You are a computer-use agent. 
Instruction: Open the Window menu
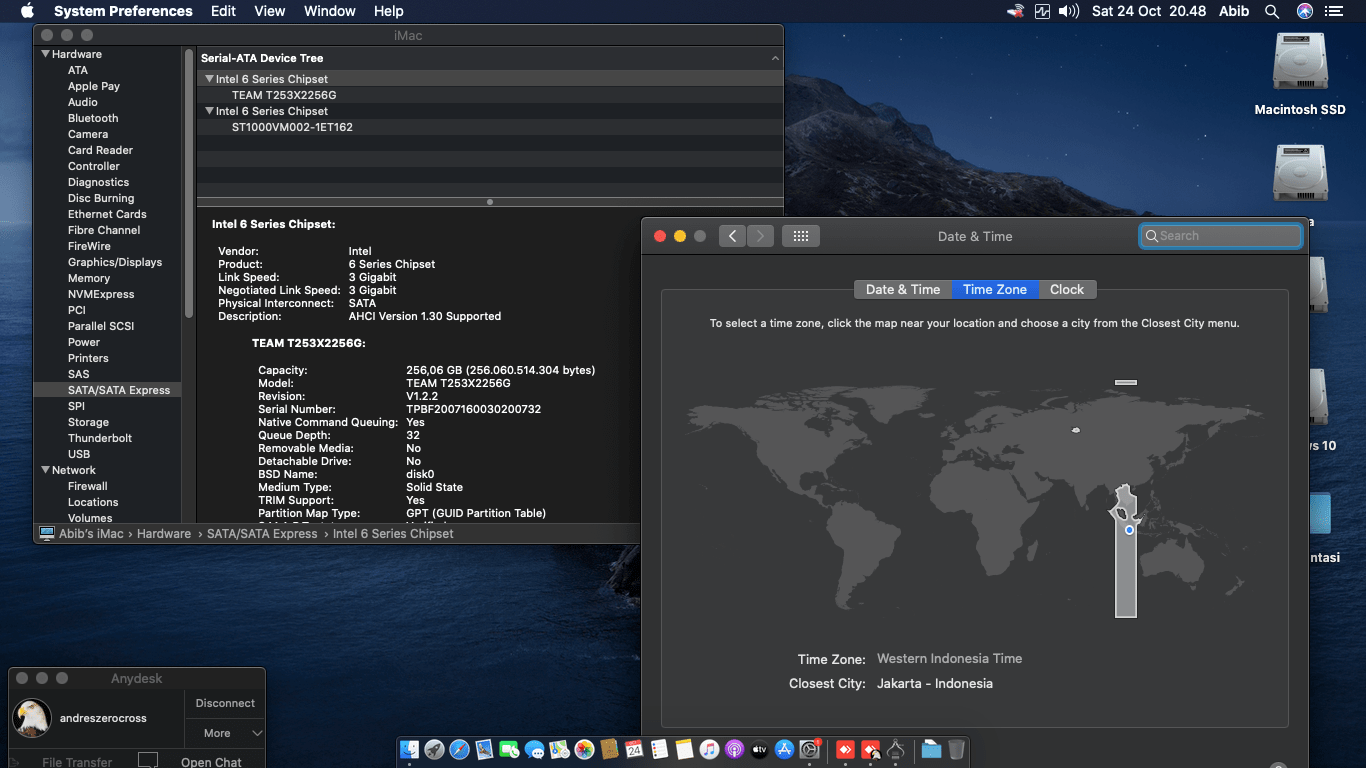coord(329,11)
